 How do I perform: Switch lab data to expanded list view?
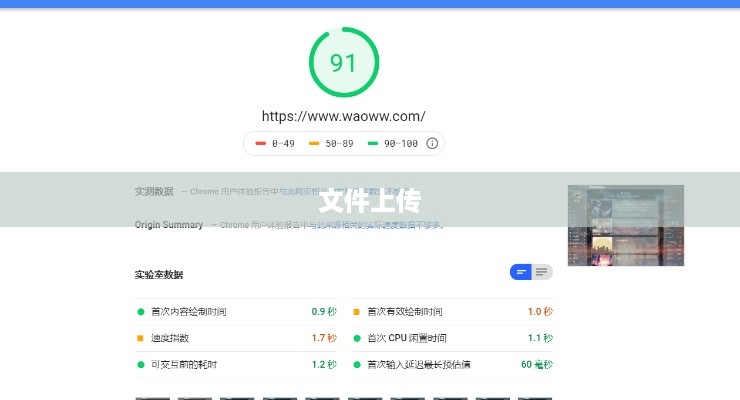[542, 272]
